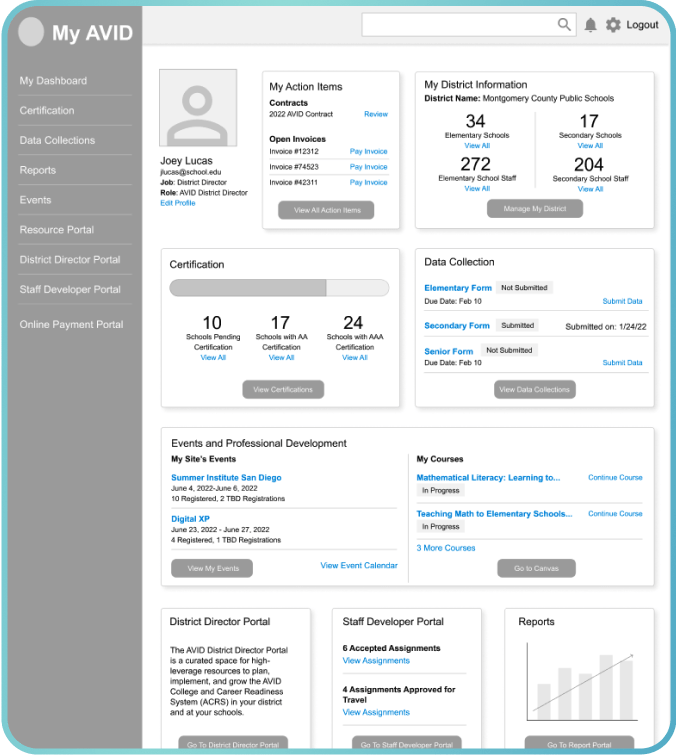Image resolution: width=676 pixels, height=755 pixels.
Task: Click Go To Report Portal button
Action: point(579,744)
